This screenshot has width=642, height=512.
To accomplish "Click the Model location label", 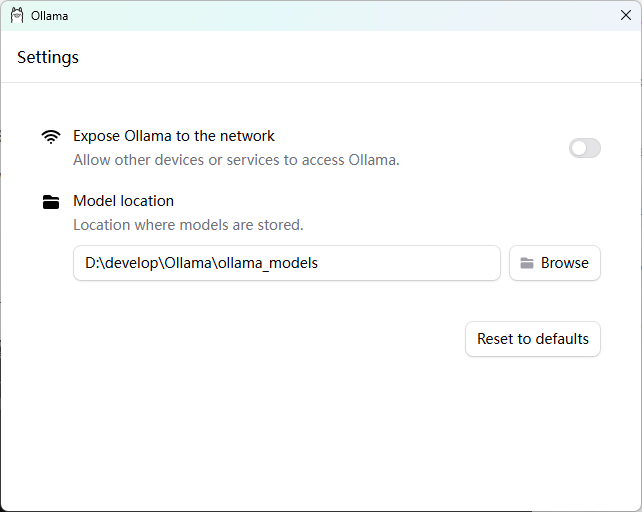I will (123, 201).
